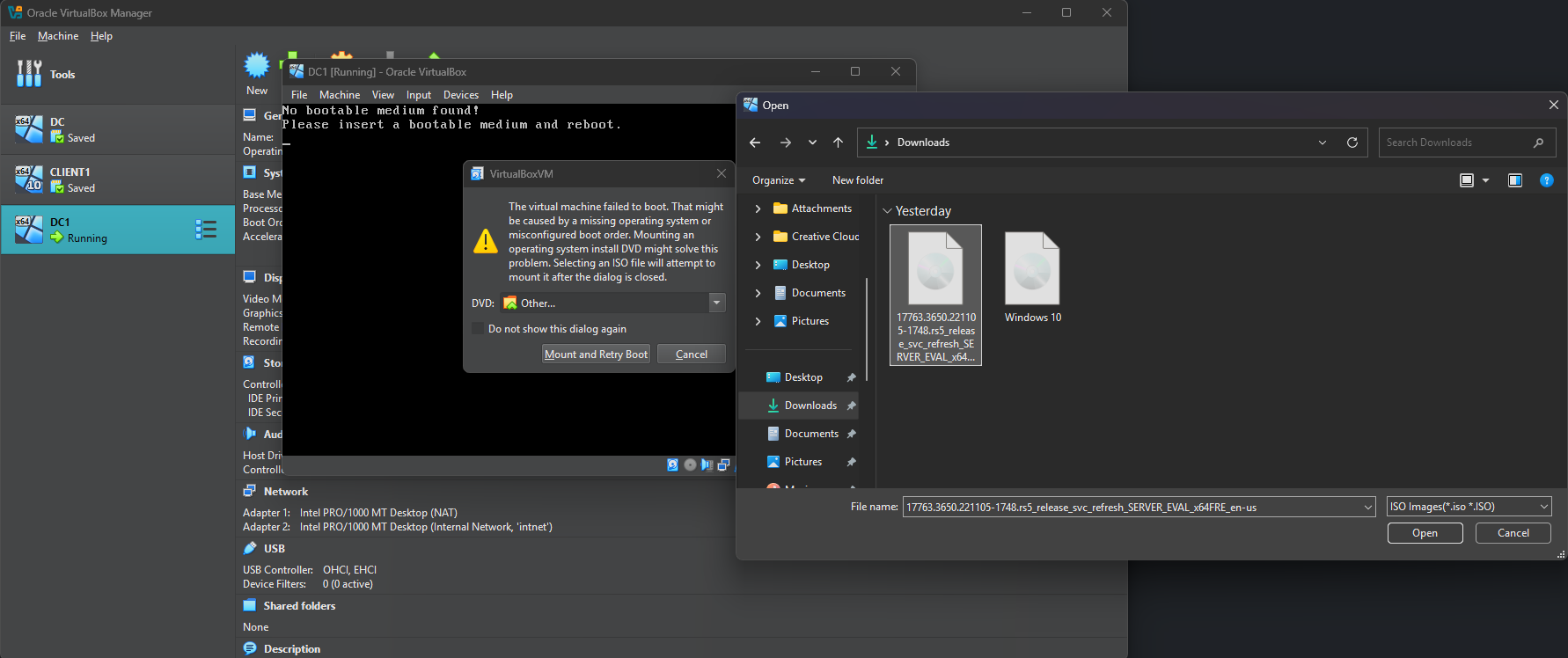Click the pin icon next to Pictures

coord(851,462)
